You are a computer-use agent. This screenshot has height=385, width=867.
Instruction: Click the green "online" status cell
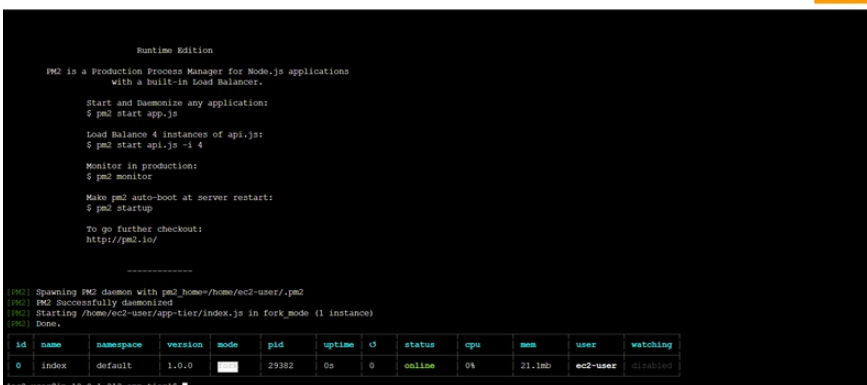coord(419,366)
